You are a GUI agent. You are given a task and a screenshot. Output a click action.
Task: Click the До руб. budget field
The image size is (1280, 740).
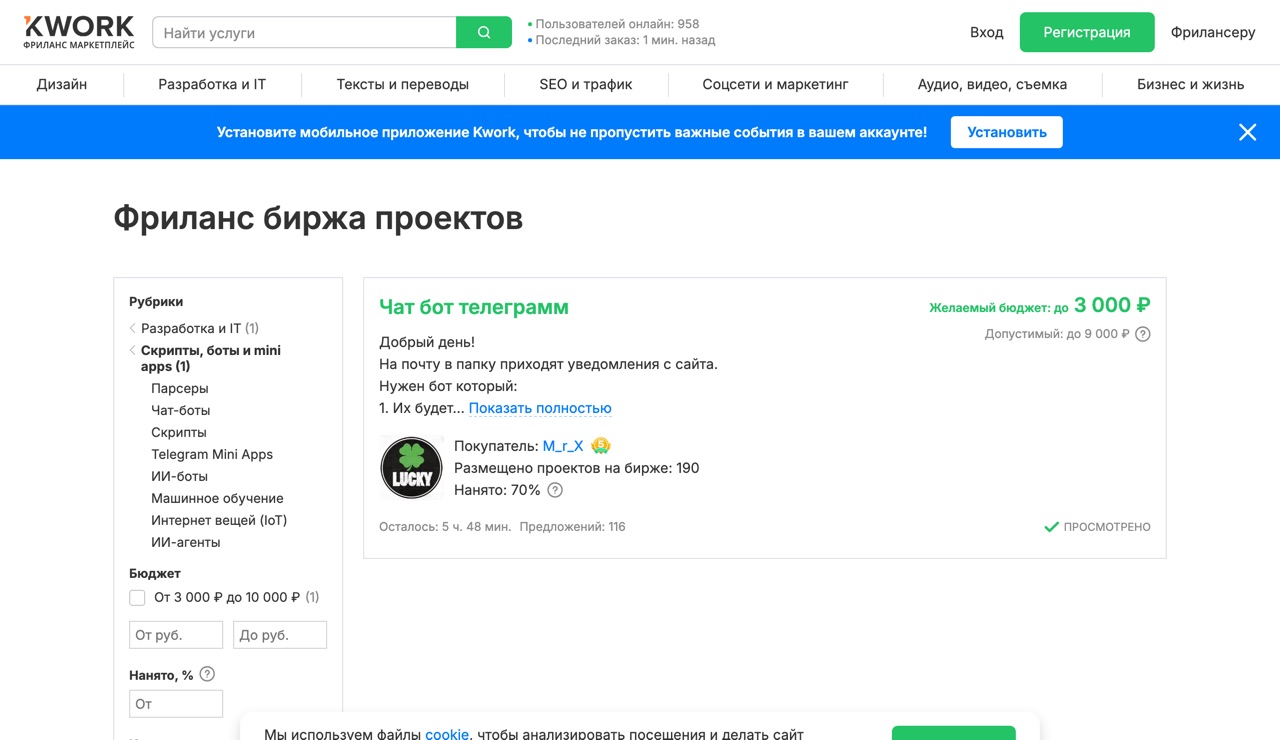click(x=280, y=635)
